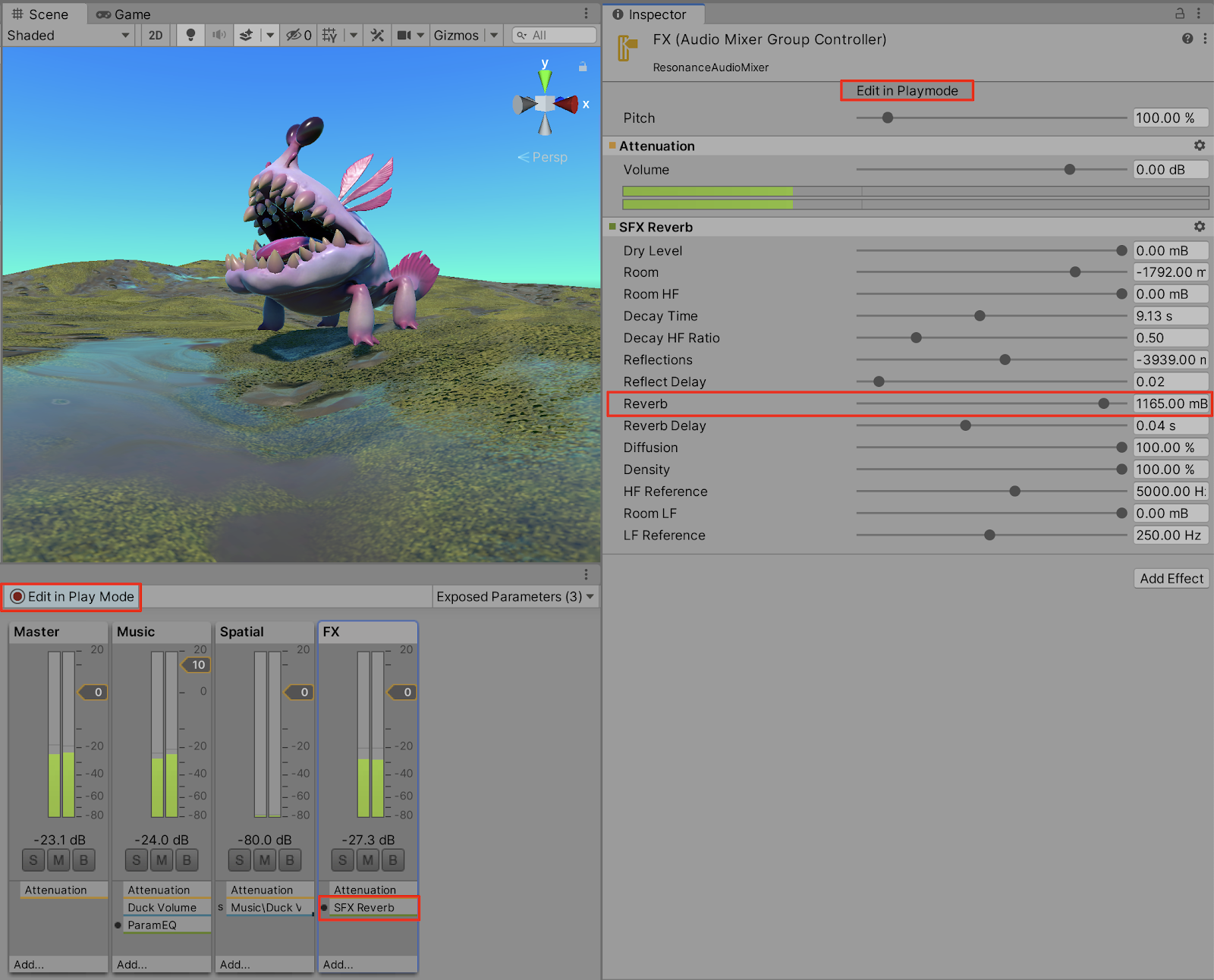
Task: Click the hidden objects visibility icon
Action: (294, 35)
